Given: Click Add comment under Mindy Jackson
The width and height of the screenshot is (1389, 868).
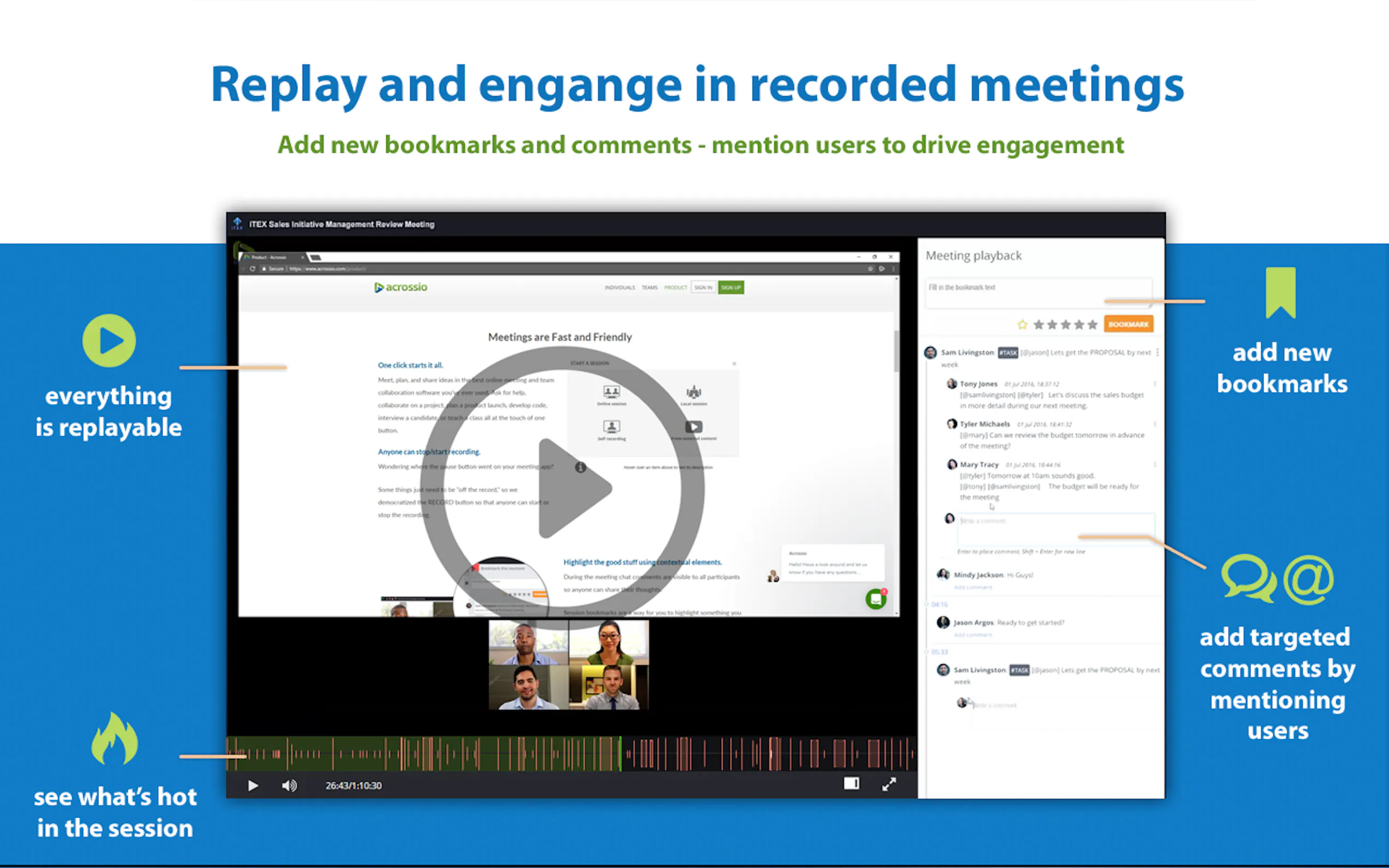Looking at the screenshot, I should coord(973,587).
